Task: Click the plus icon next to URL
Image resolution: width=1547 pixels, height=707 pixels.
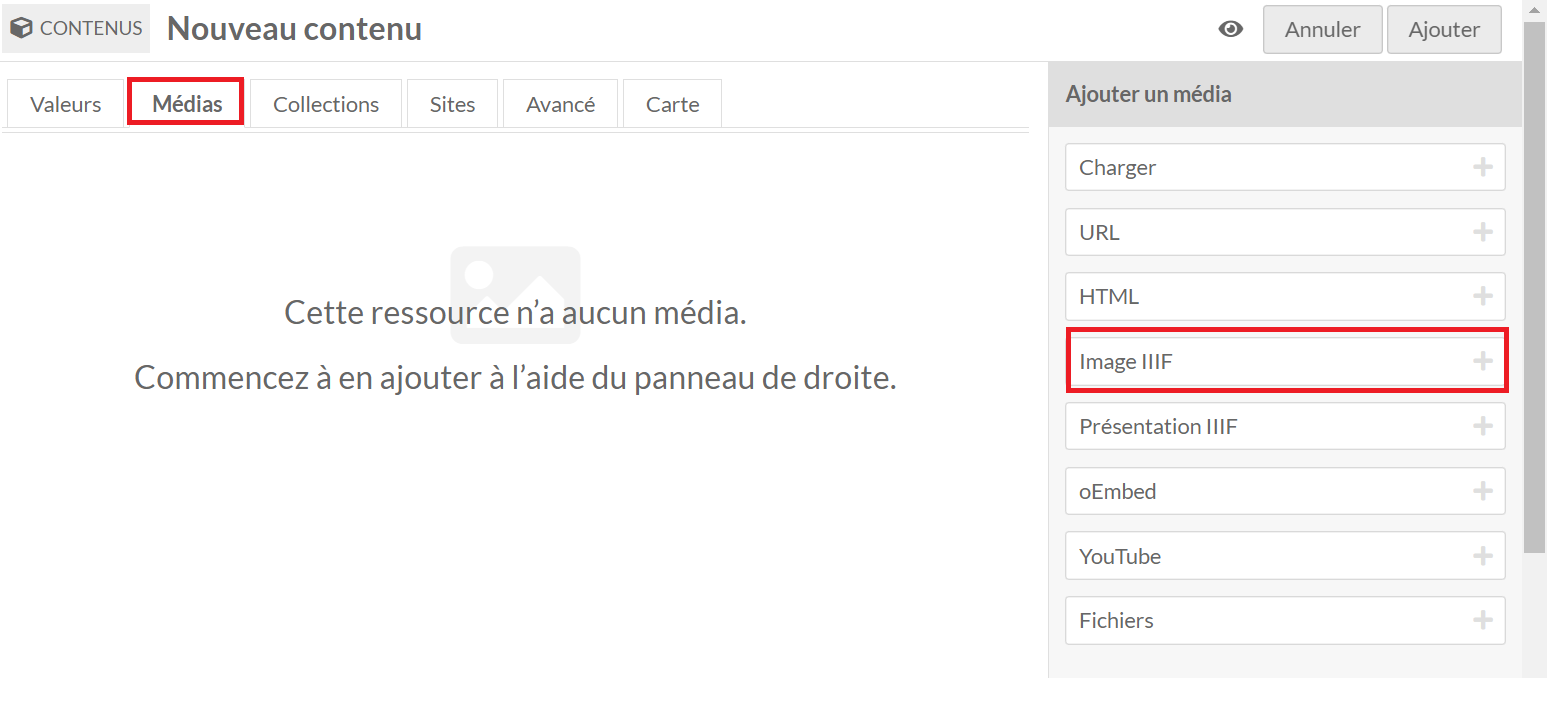Action: coord(1482,232)
